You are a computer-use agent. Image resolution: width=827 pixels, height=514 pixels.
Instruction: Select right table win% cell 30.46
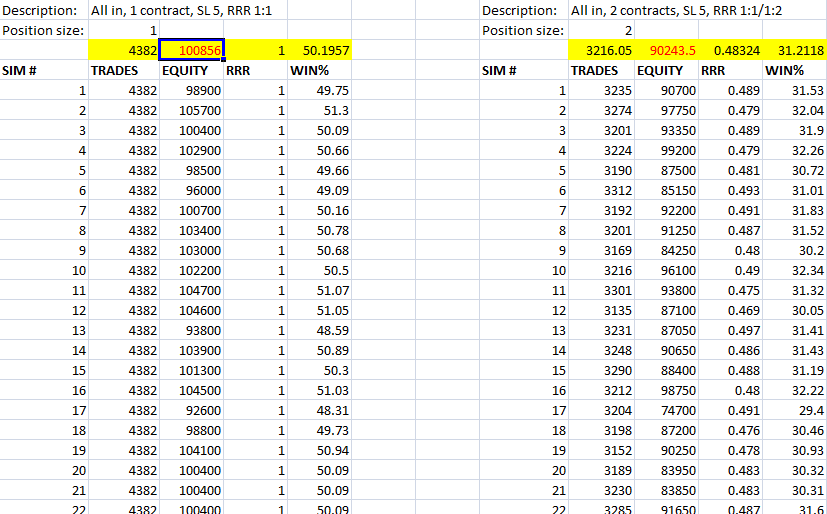pos(795,431)
